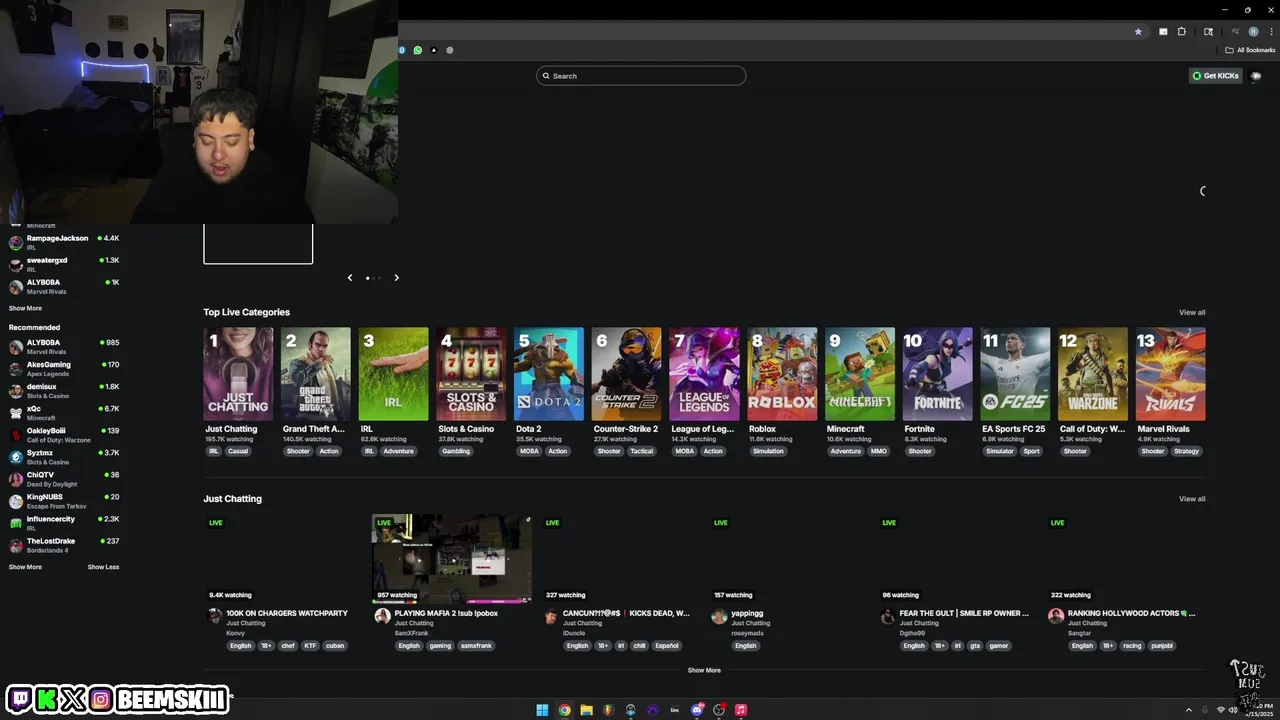The height and width of the screenshot is (720, 1280).
Task: Open the IRL category card
Action: 394,374
